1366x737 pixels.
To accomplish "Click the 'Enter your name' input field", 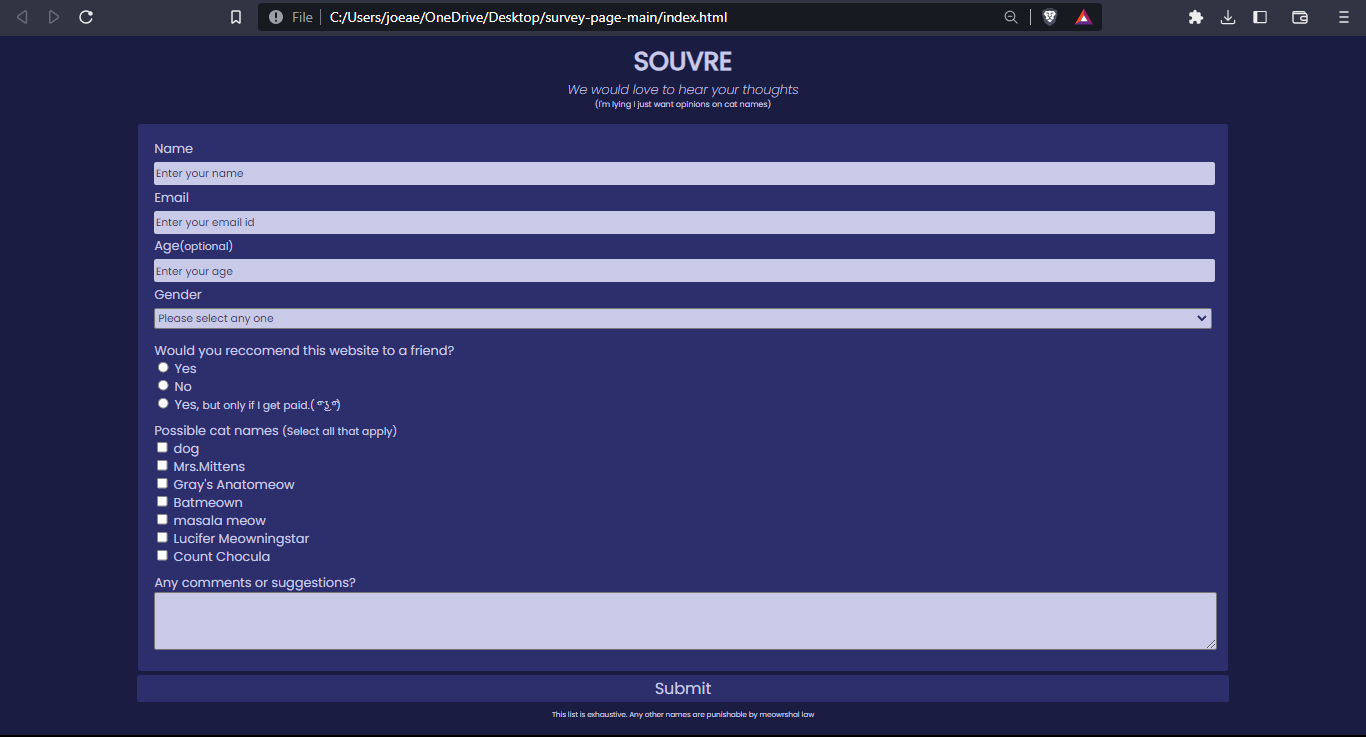I will pyautogui.click(x=683, y=173).
